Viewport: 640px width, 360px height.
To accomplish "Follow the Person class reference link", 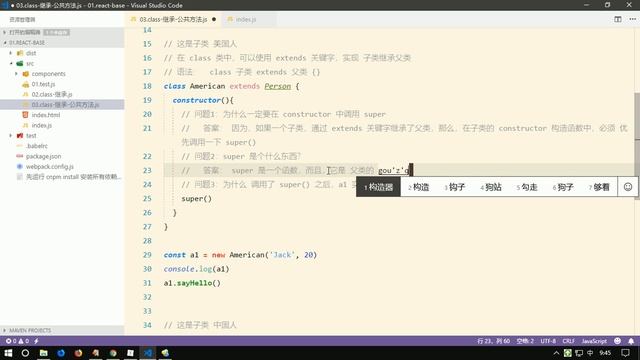I will 278,86.
